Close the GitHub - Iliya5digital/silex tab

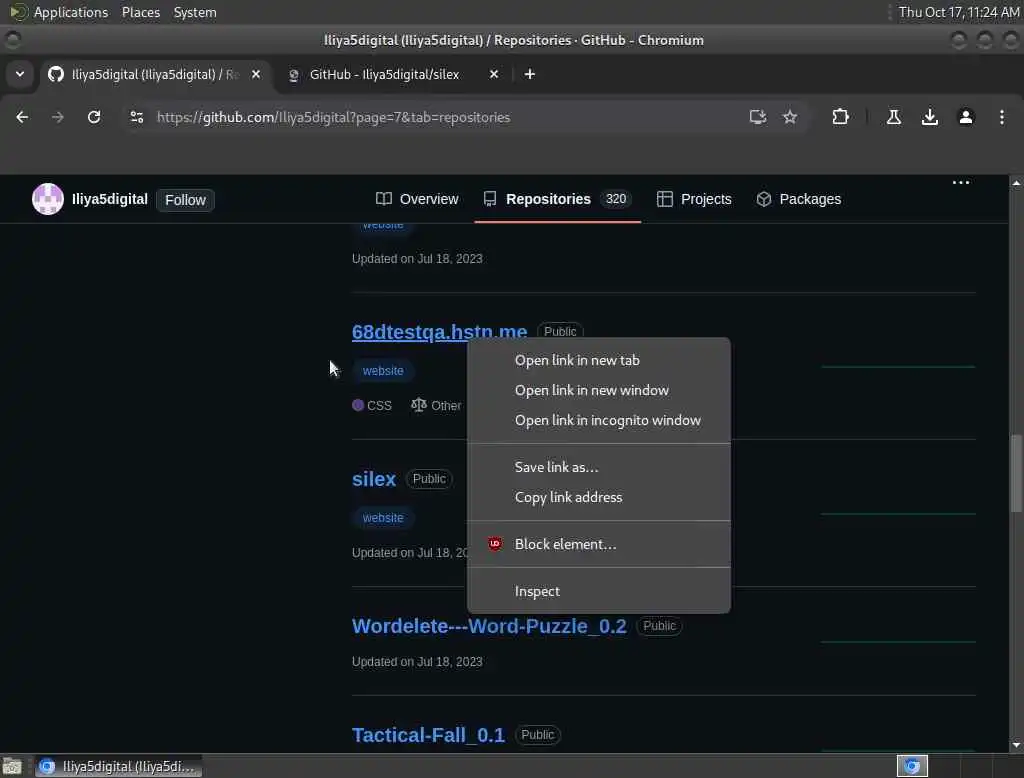(x=494, y=74)
